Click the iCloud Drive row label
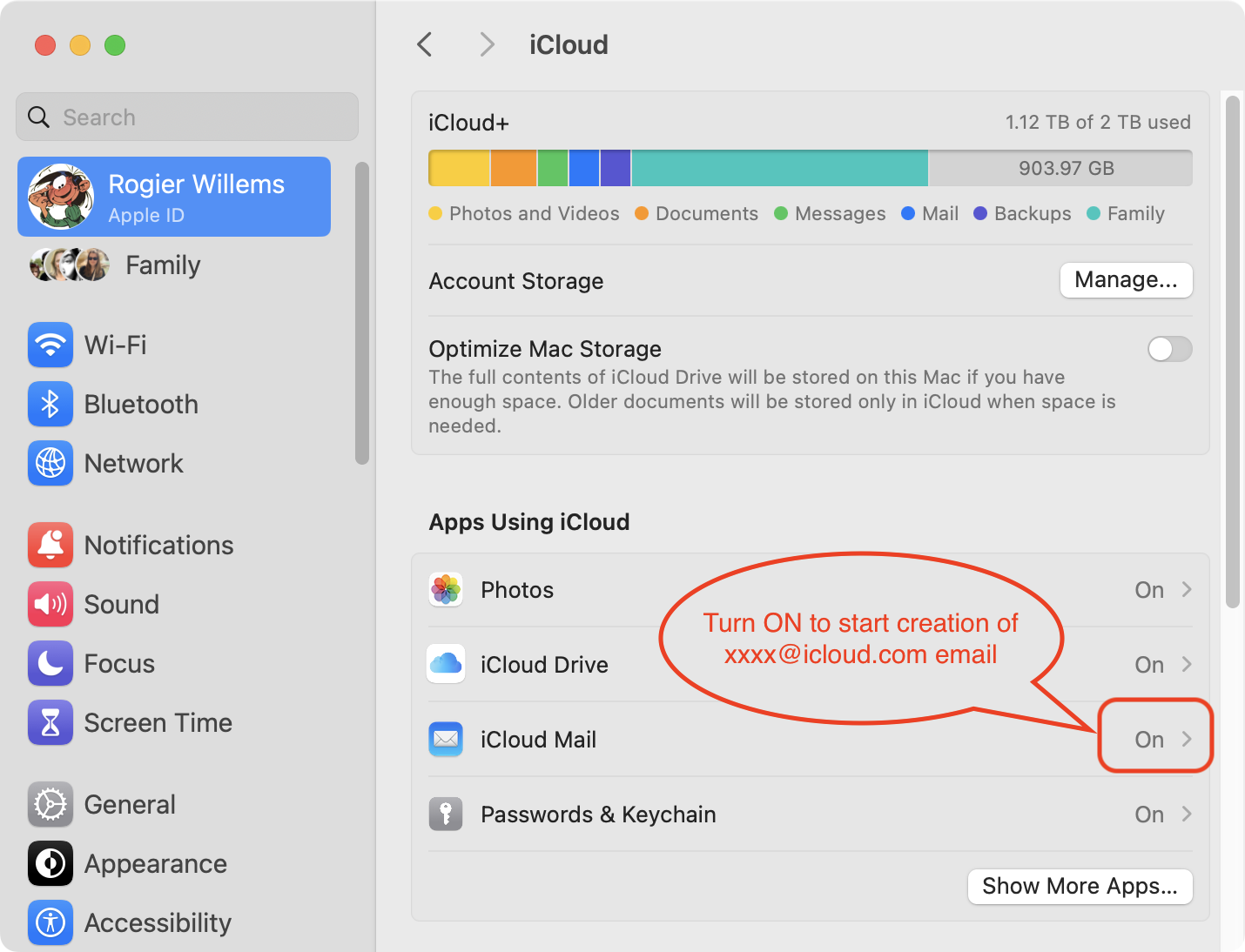 pyautogui.click(x=544, y=665)
